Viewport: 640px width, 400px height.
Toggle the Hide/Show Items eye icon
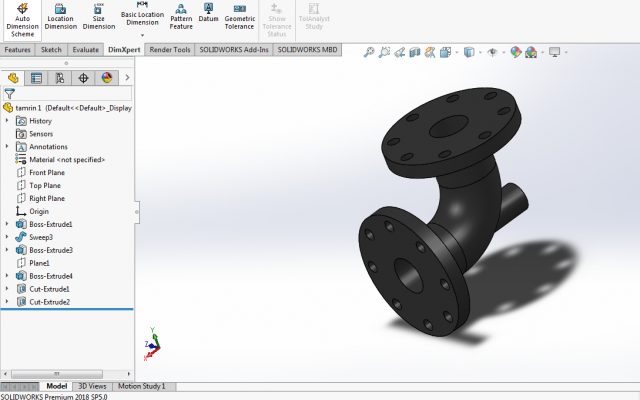click(x=493, y=52)
